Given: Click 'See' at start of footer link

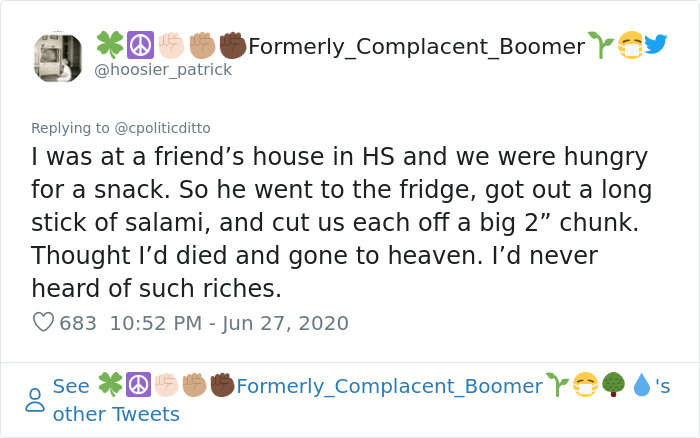Looking at the screenshot, I should click(x=71, y=386).
